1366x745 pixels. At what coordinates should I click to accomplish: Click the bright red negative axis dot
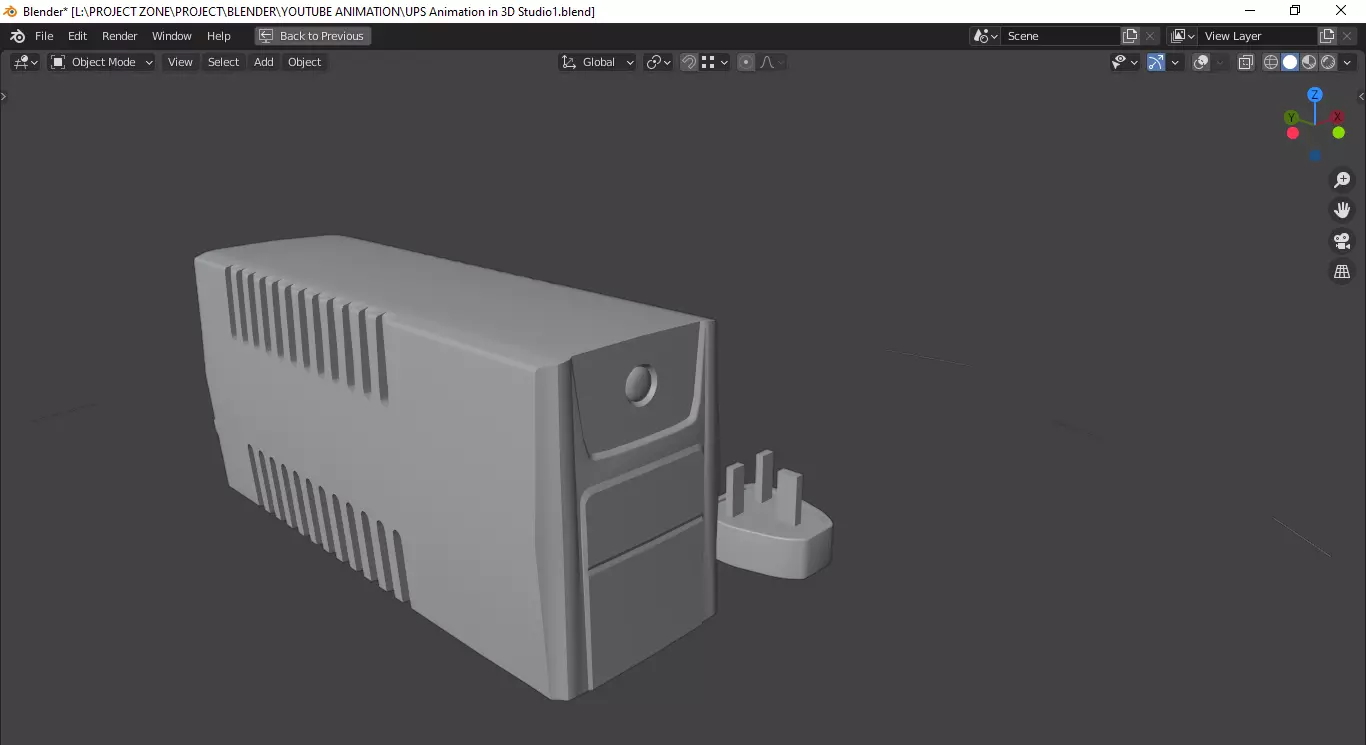click(x=1293, y=133)
